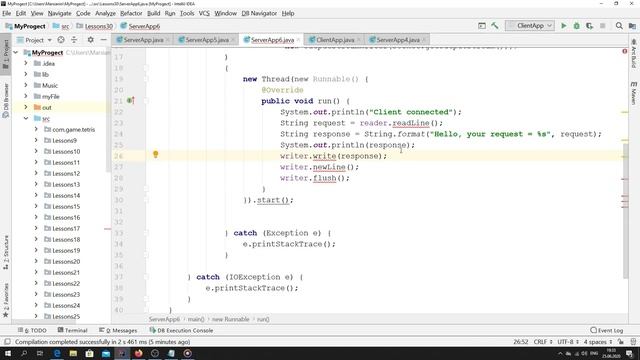Image resolution: width=640 pixels, height=360 pixels.
Task: Click the yellow intention lightbulb
Action: [156, 154]
